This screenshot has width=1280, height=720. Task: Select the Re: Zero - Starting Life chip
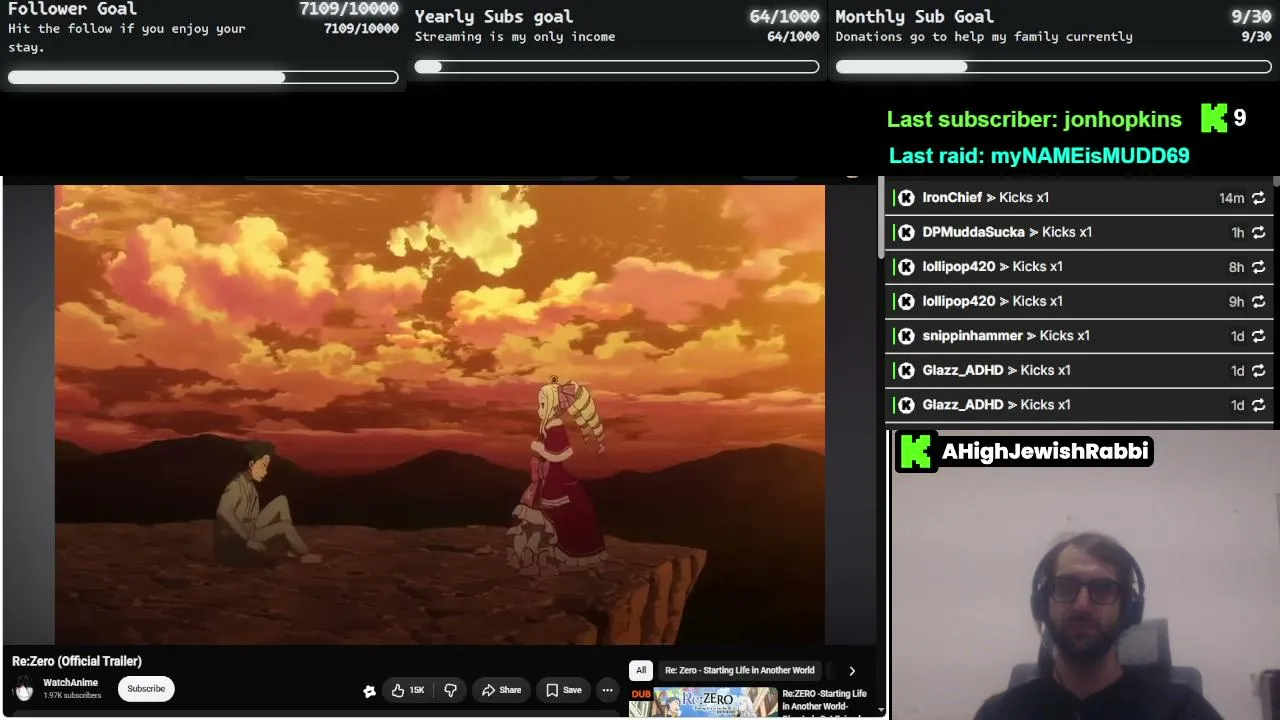740,670
